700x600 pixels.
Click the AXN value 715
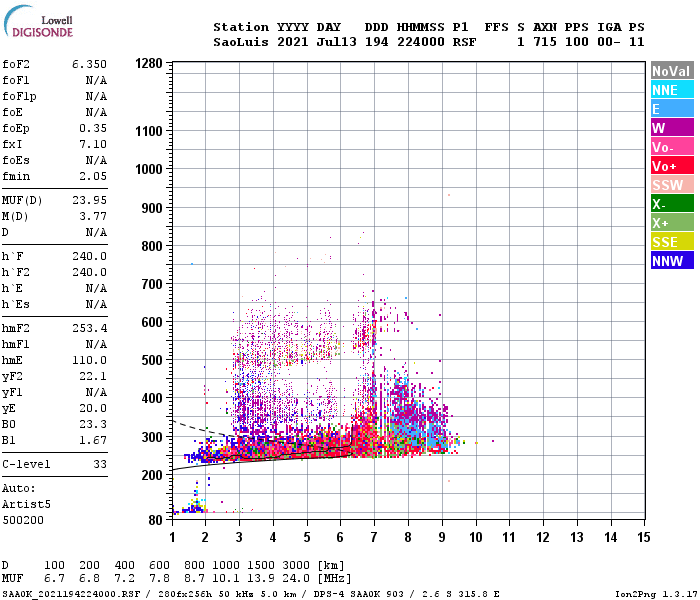click(545, 42)
